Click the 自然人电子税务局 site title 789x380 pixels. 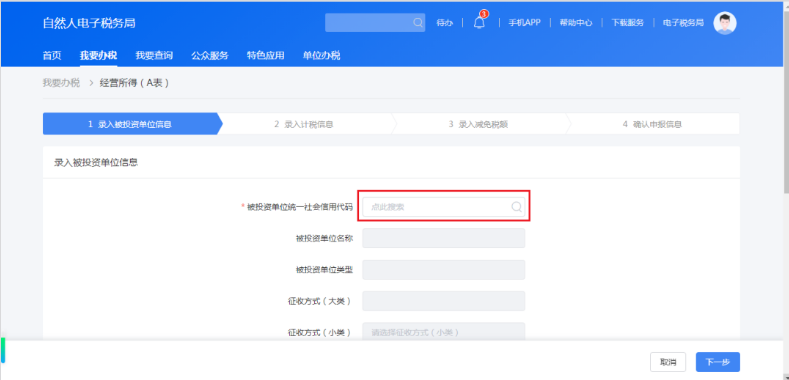pos(89,23)
